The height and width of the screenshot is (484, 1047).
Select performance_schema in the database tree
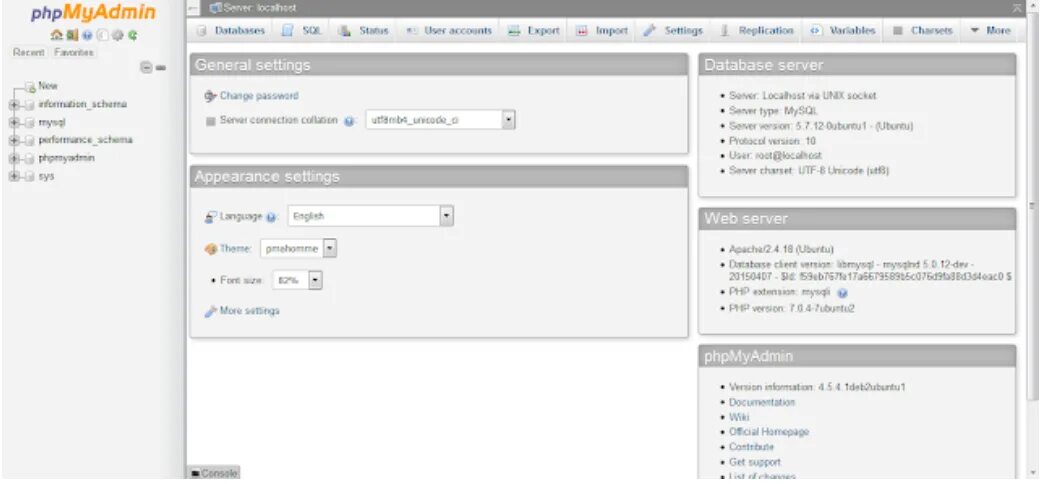(x=85, y=140)
